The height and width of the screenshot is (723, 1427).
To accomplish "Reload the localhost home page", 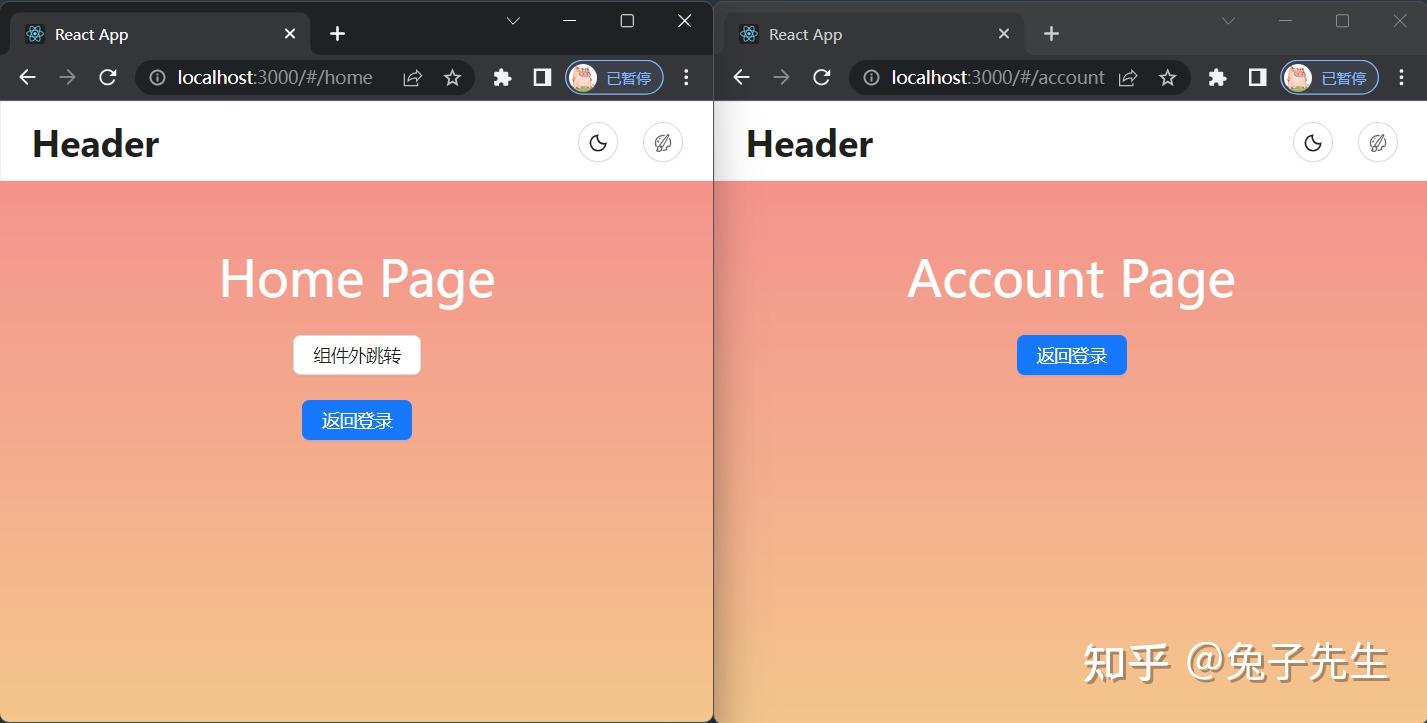I will (x=108, y=77).
